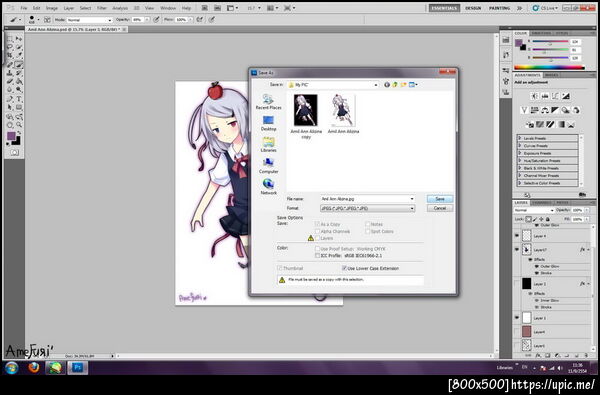This screenshot has width=600, height=395.
Task: Select the black background thumbnail file
Action: point(305,110)
